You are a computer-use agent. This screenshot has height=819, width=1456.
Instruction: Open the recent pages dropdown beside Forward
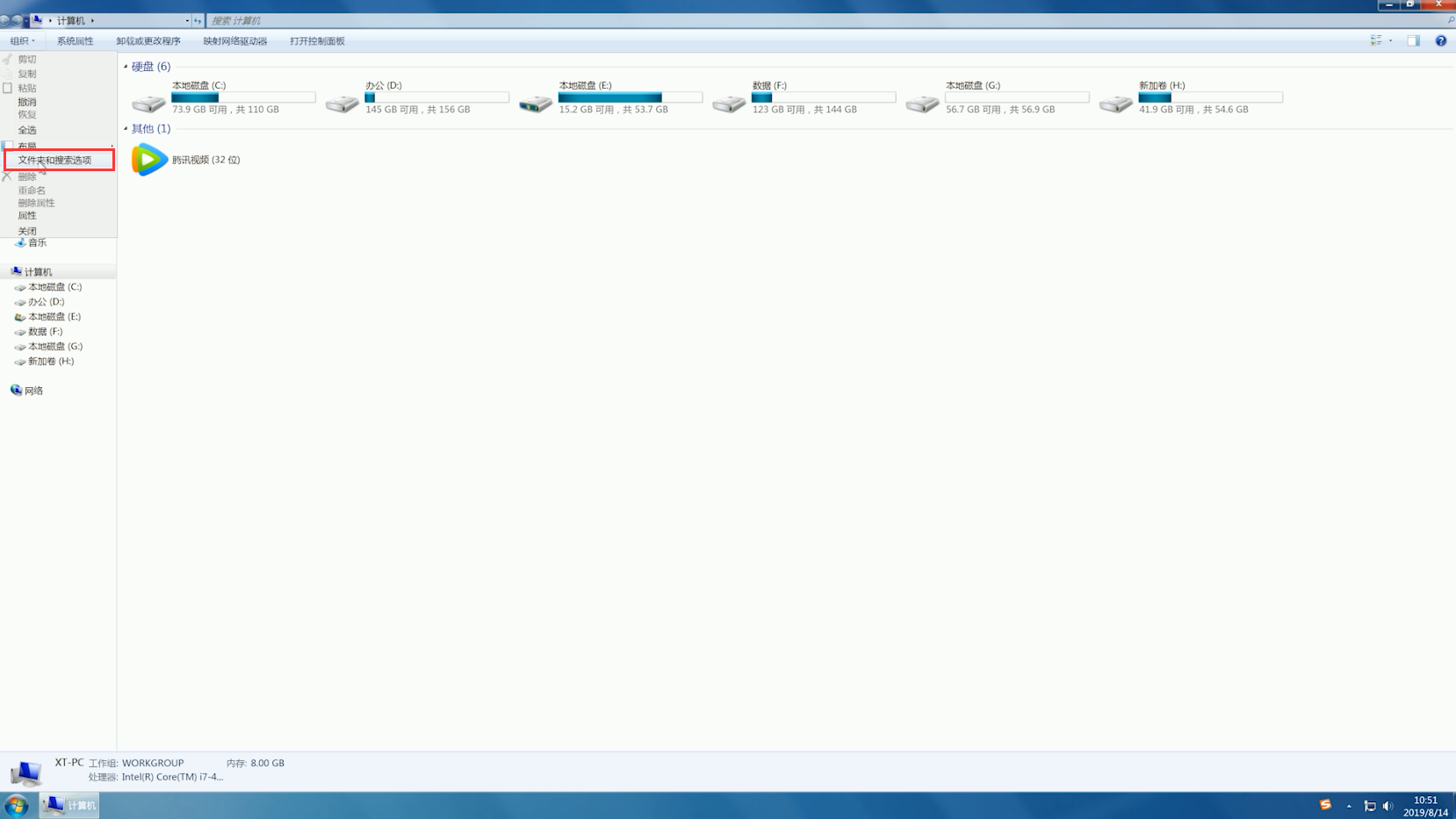pos(26,20)
